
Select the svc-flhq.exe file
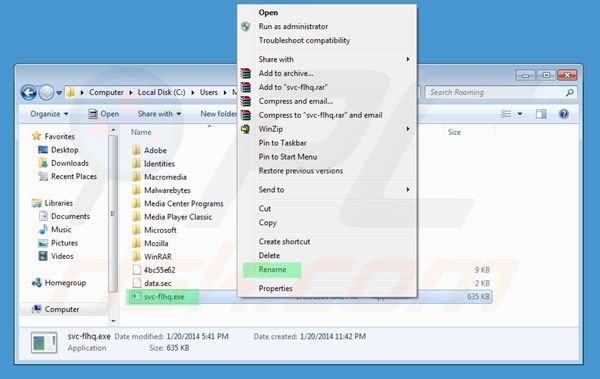click(158, 297)
